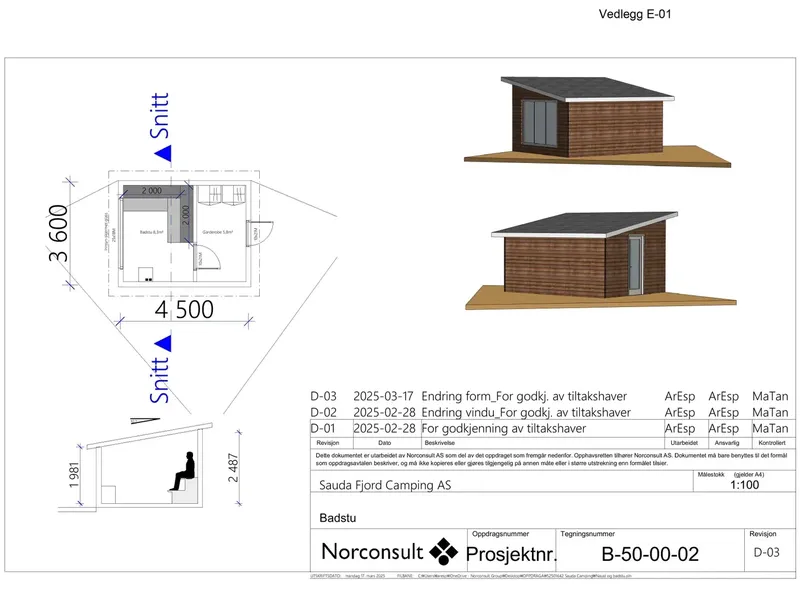Click the interior door swing symbol between the rooms
The width and height of the screenshot is (800, 600).
pyautogui.click(x=206, y=258)
